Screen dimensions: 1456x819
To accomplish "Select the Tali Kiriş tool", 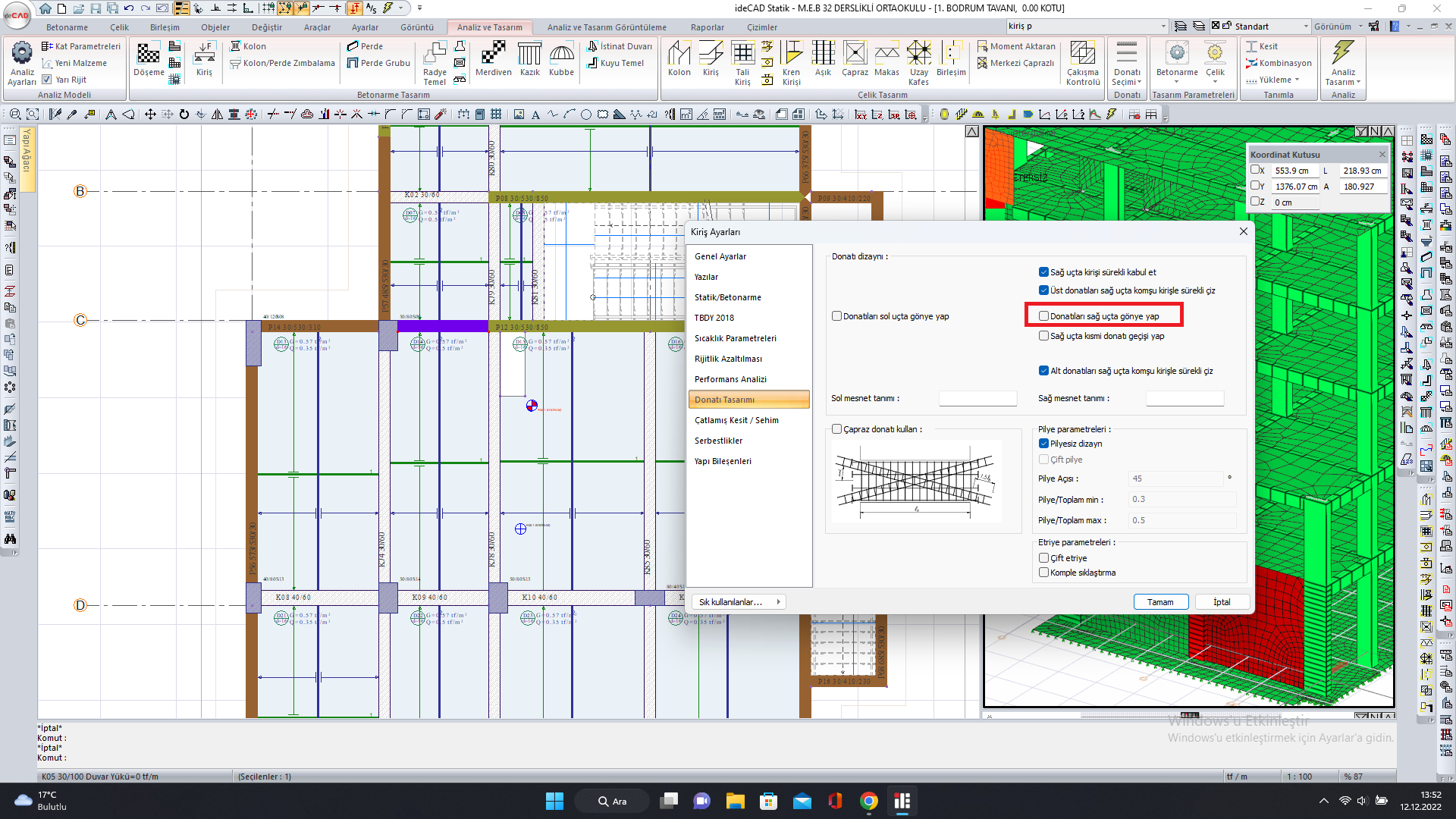I will pyautogui.click(x=742, y=64).
